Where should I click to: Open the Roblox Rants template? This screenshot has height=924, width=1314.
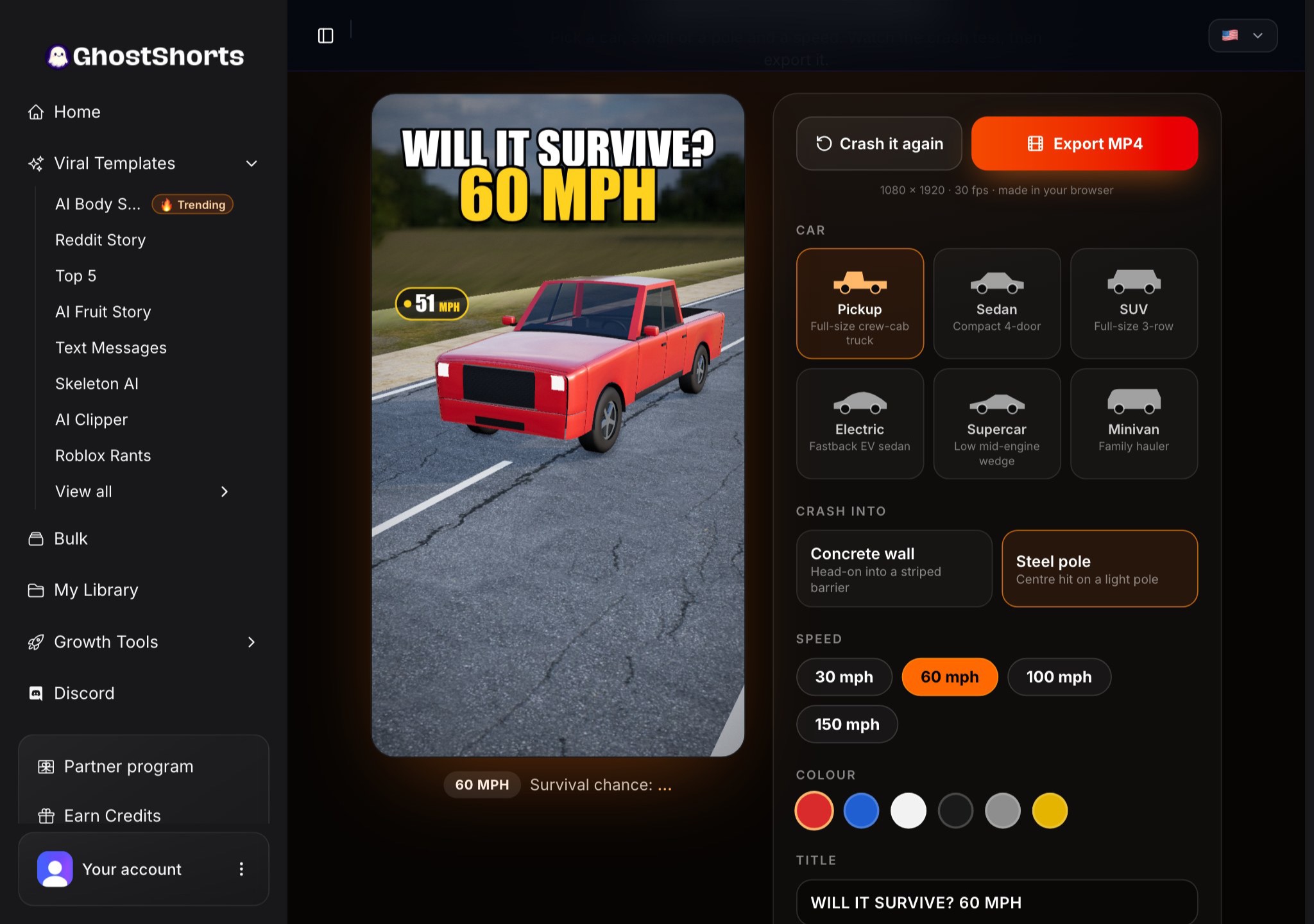coord(103,456)
